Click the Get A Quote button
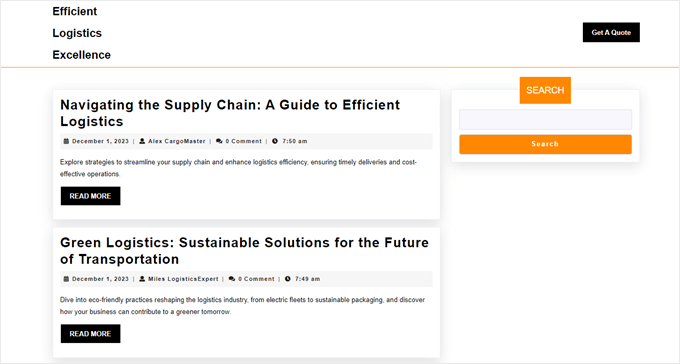Viewport: 680px width, 364px height. click(611, 33)
